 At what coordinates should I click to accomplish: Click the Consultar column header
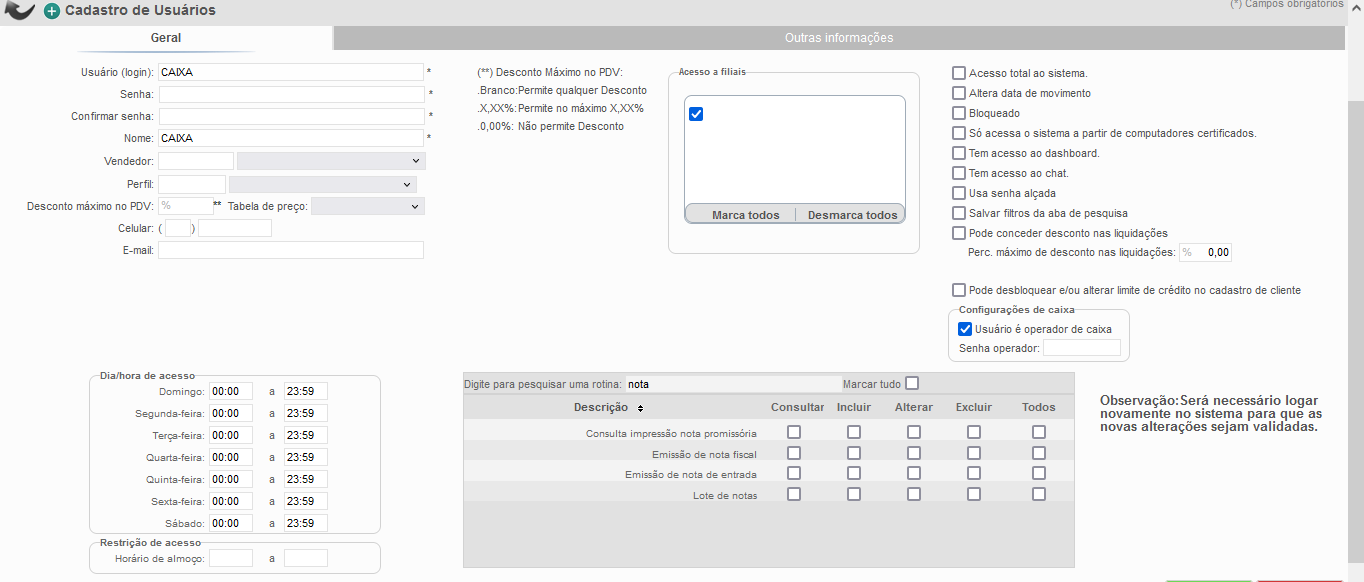[798, 407]
